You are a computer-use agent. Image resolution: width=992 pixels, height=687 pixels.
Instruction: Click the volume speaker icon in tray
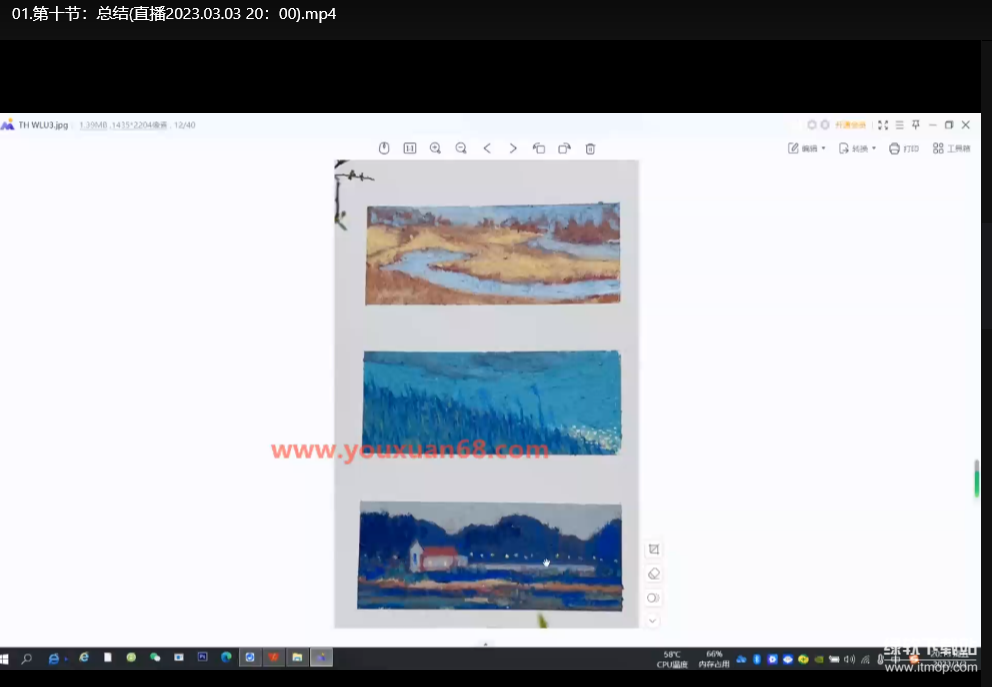click(x=849, y=659)
